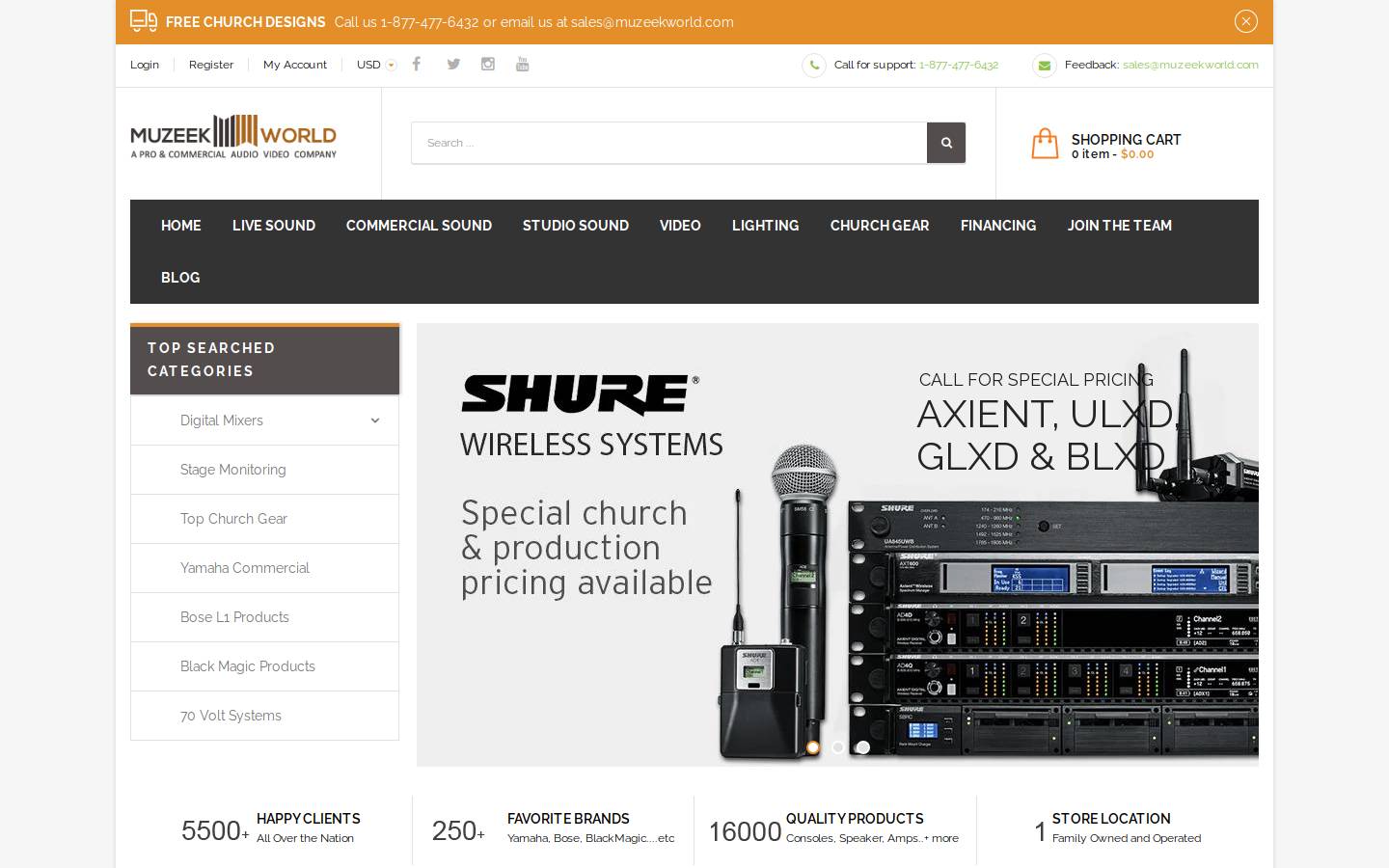The image size is (1389, 868).
Task: Open the USD currency dropdown
Action: [376, 65]
